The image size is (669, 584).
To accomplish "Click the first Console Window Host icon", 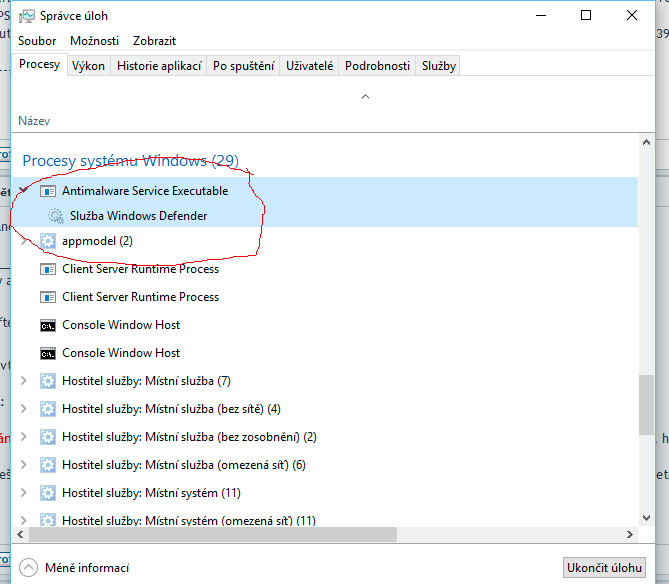I will (47, 325).
